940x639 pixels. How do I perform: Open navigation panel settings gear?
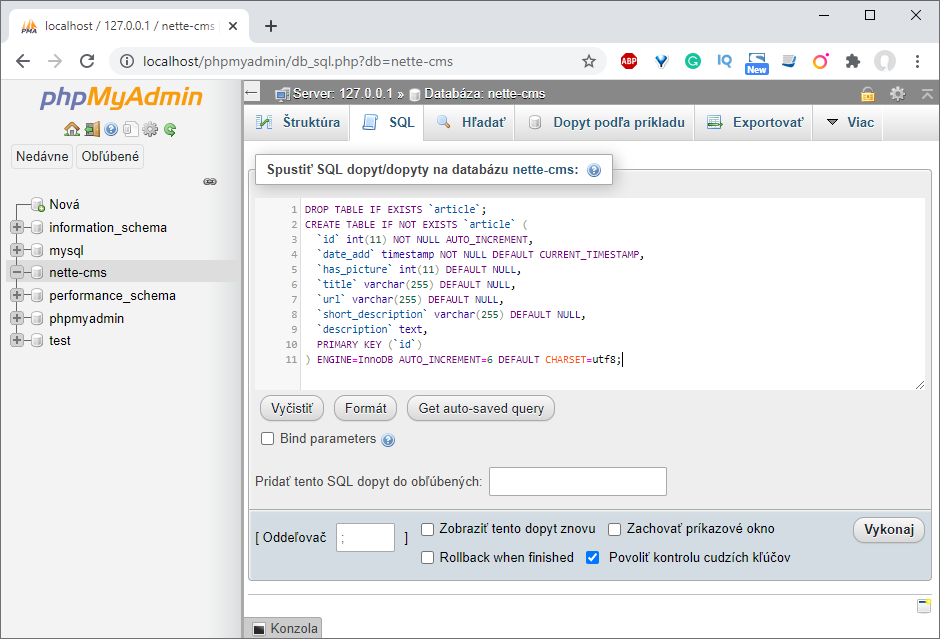pyautogui.click(x=149, y=128)
